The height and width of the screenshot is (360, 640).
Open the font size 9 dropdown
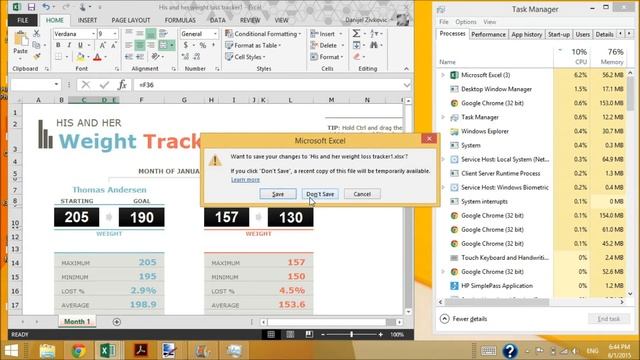point(115,34)
